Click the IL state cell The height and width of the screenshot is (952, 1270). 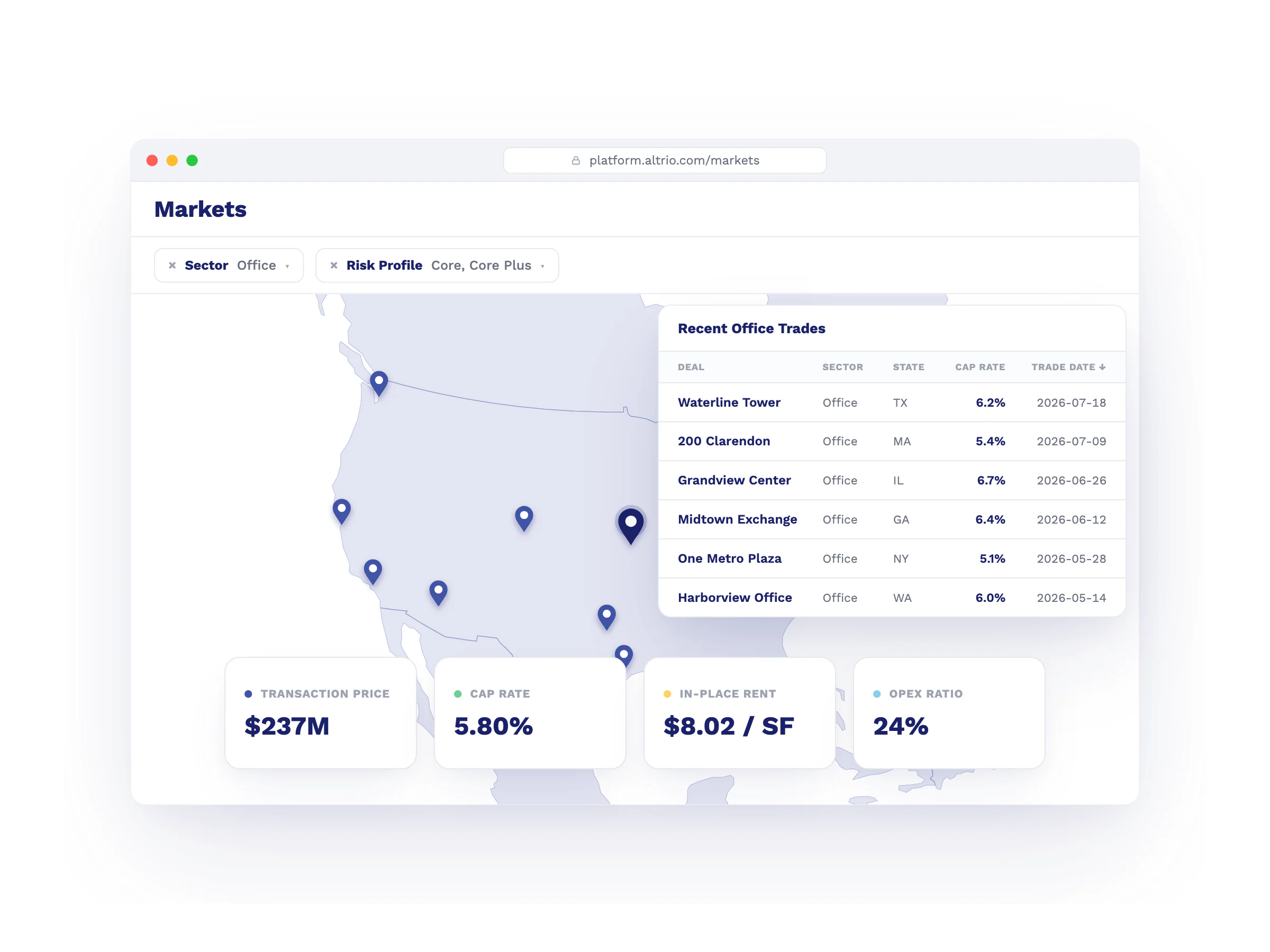coord(898,480)
